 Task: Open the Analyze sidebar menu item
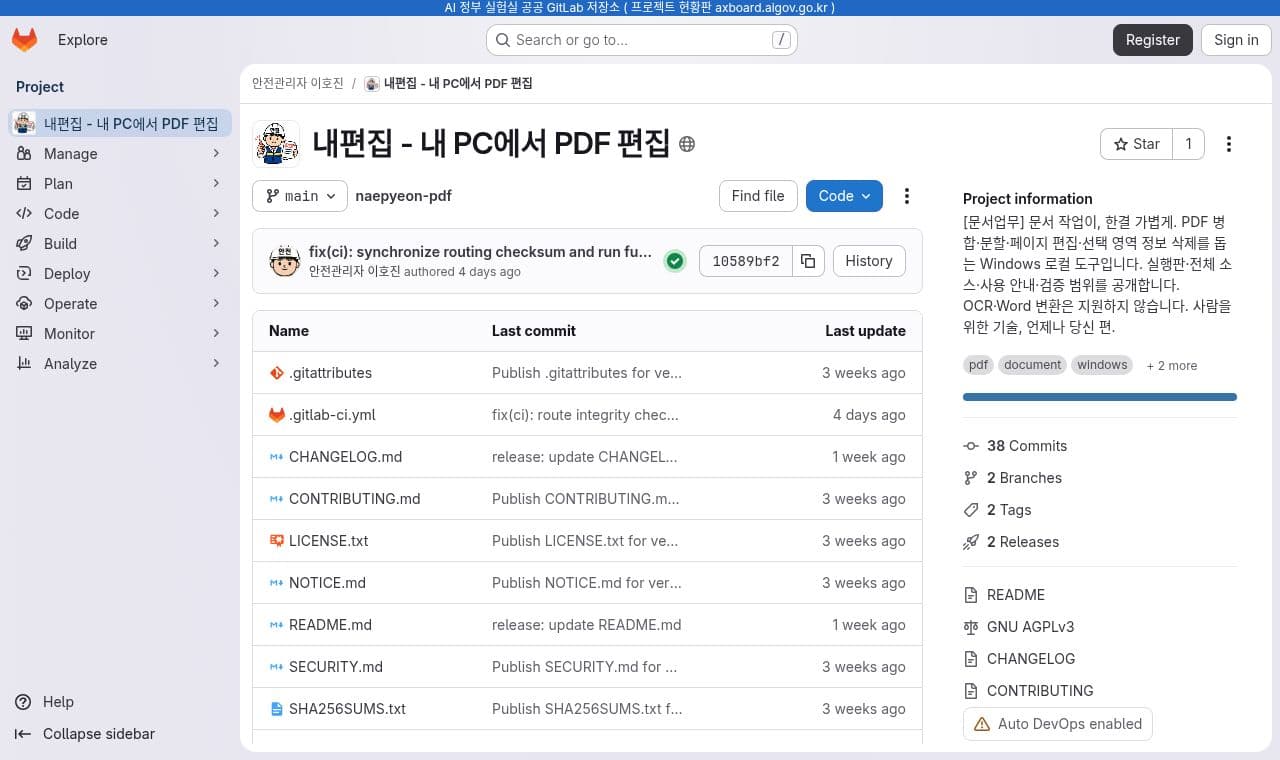(120, 364)
